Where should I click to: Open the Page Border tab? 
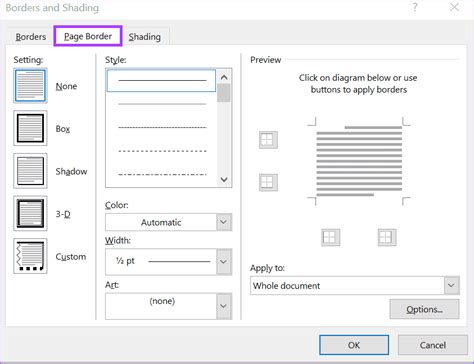[x=88, y=36]
